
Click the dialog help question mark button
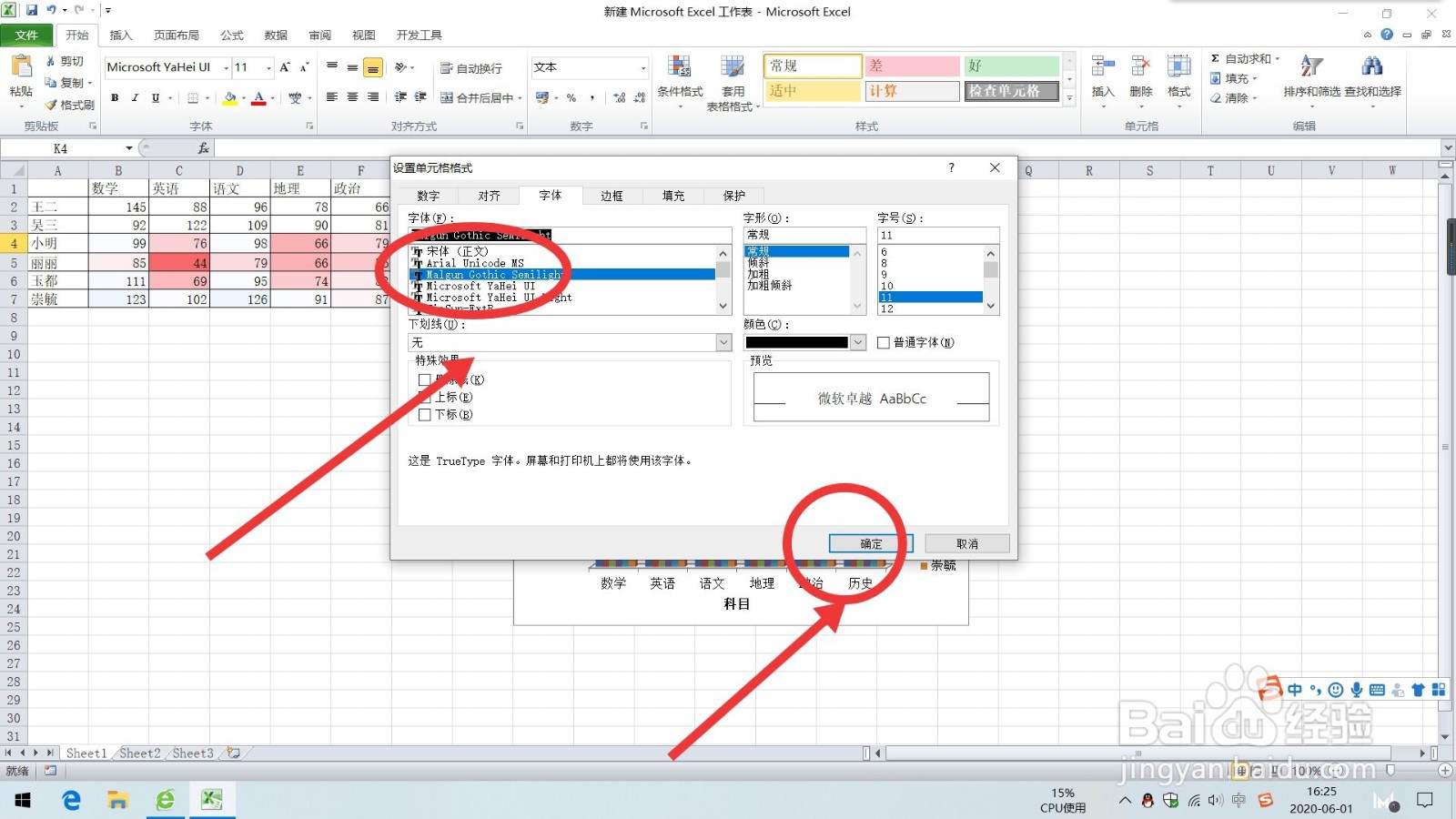[x=952, y=167]
